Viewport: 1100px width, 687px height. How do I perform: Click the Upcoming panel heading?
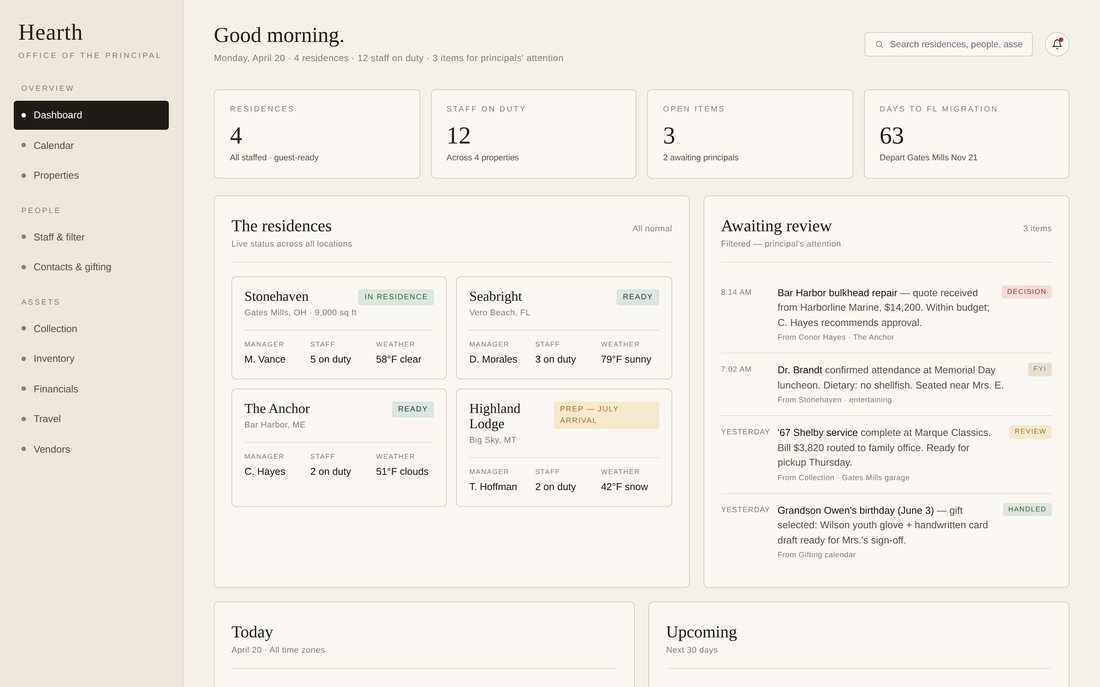coord(702,632)
